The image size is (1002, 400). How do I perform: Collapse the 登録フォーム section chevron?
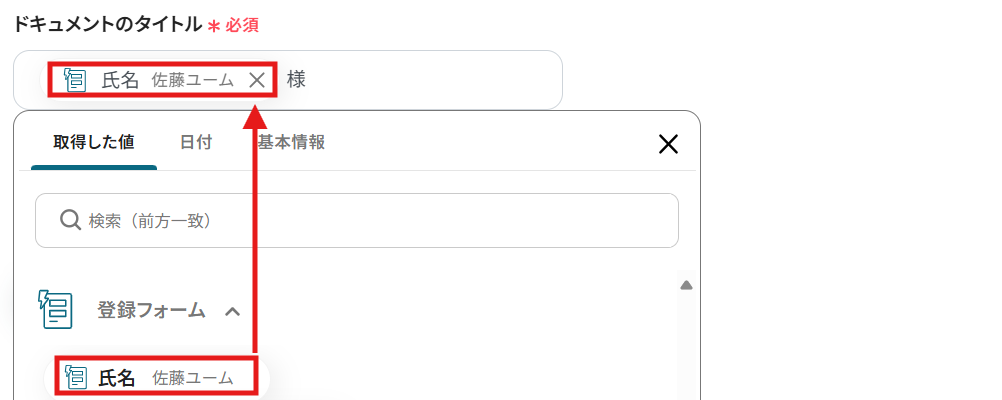232,311
